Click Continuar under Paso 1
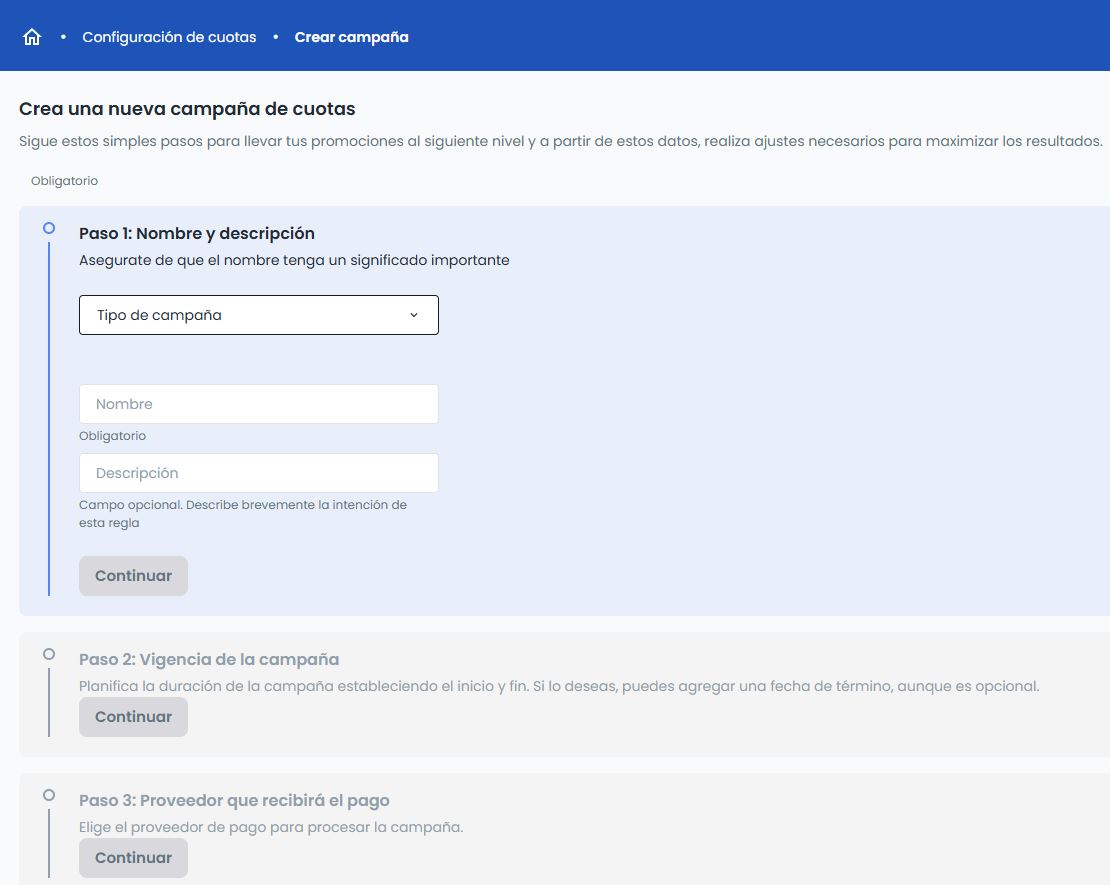 pyautogui.click(x=133, y=576)
